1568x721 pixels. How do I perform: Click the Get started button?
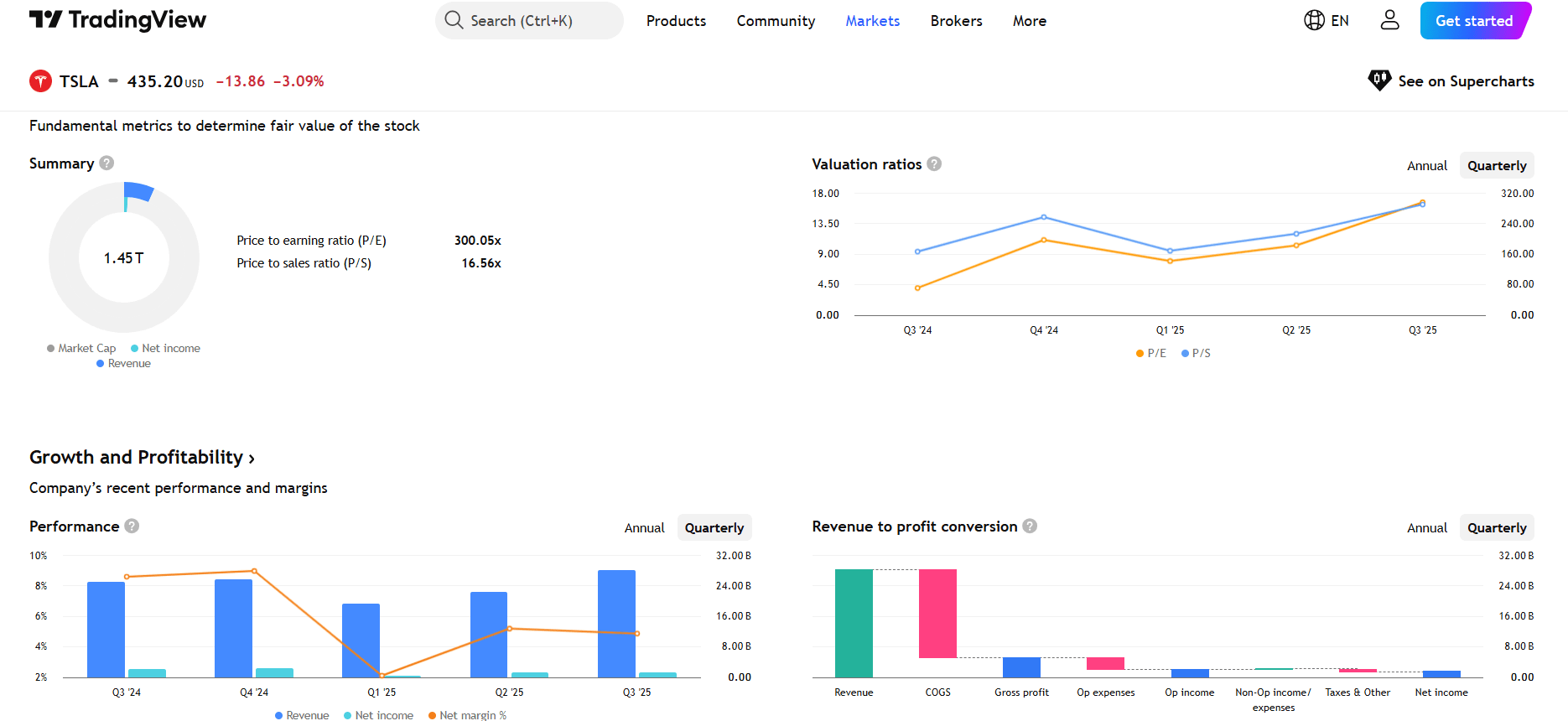1473,21
